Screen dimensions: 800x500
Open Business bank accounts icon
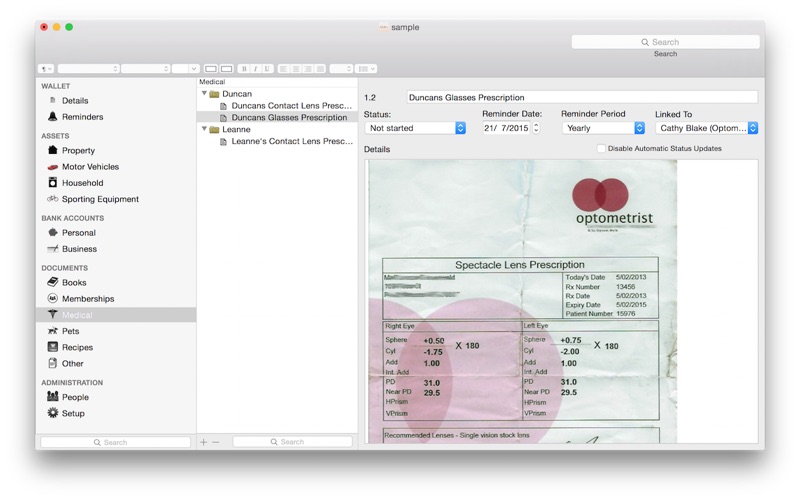click(53, 249)
